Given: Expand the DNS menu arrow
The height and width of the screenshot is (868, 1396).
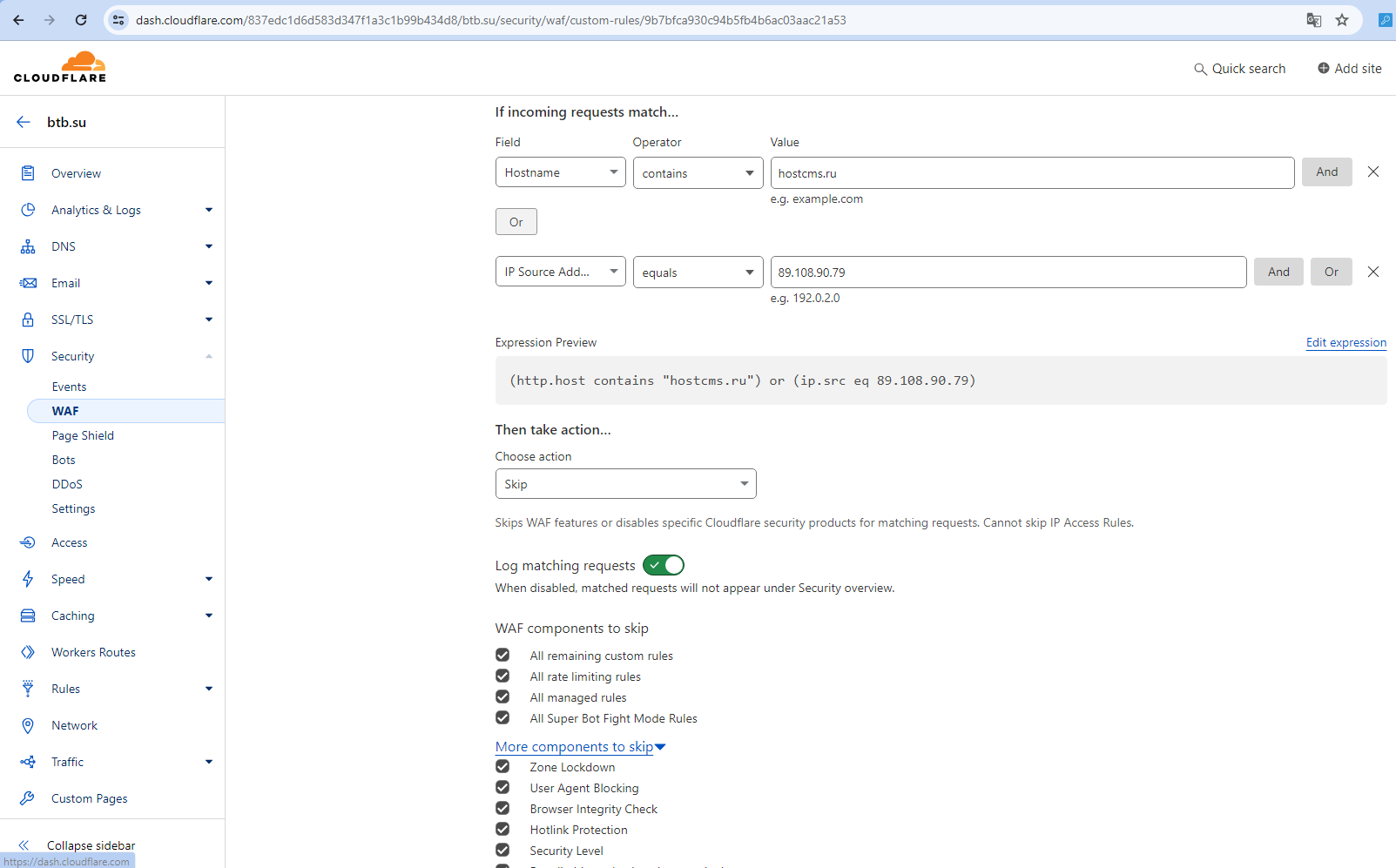Looking at the screenshot, I should point(209,246).
